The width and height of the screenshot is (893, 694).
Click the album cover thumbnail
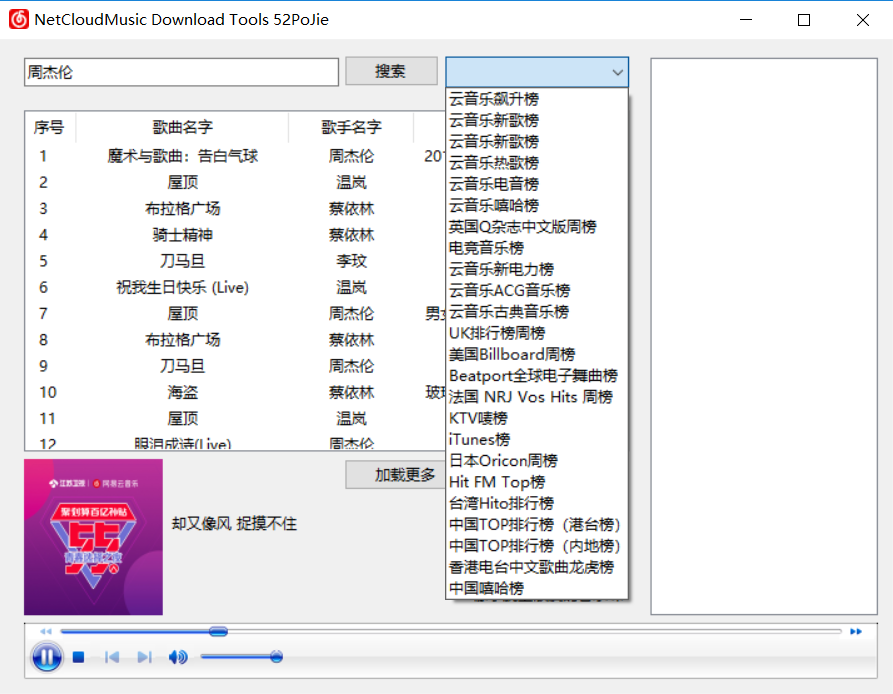coord(93,537)
